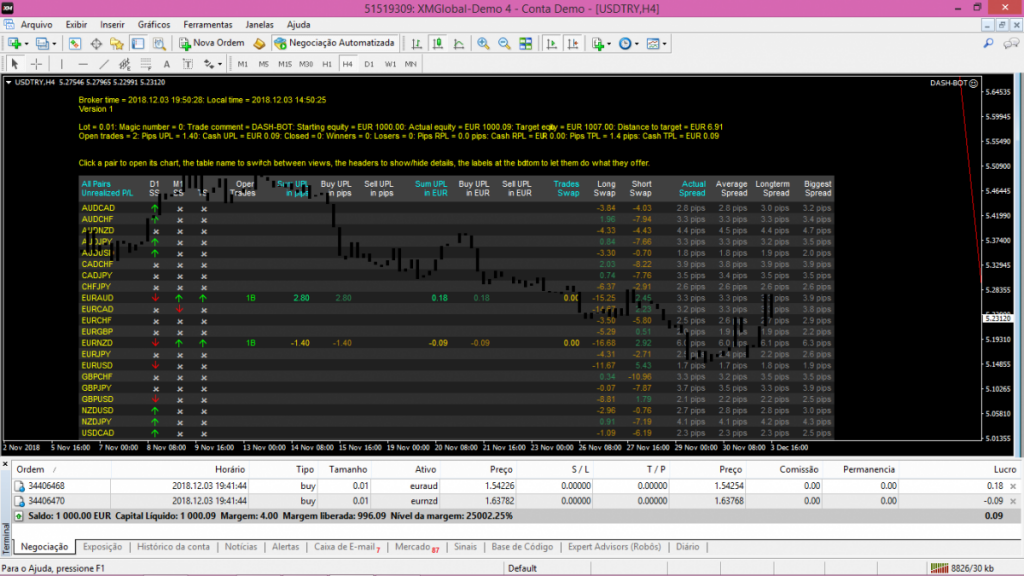Open the Inserir menu

tap(112, 24)
